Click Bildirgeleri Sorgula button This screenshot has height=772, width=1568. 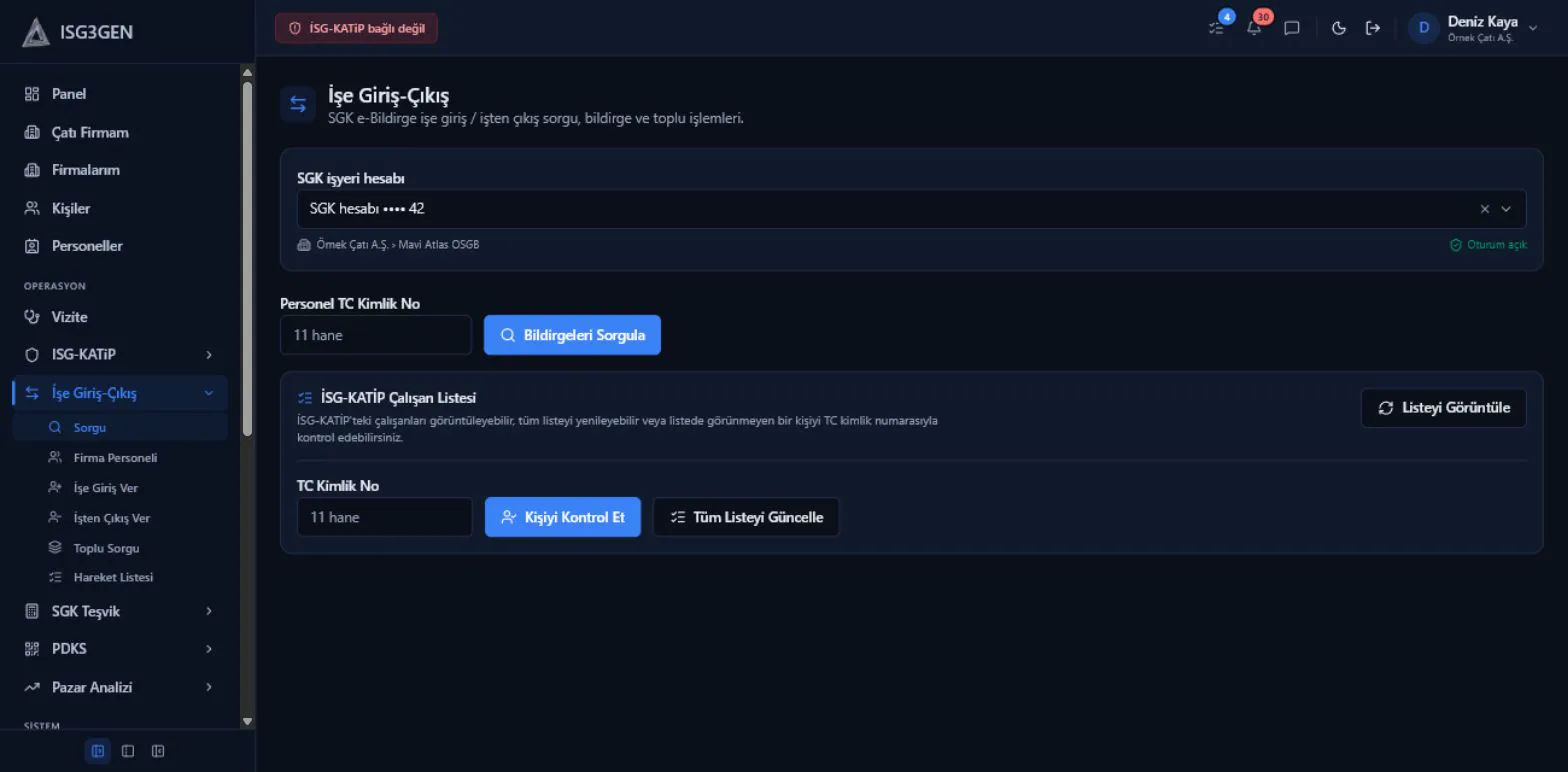(x=572, y=335)
